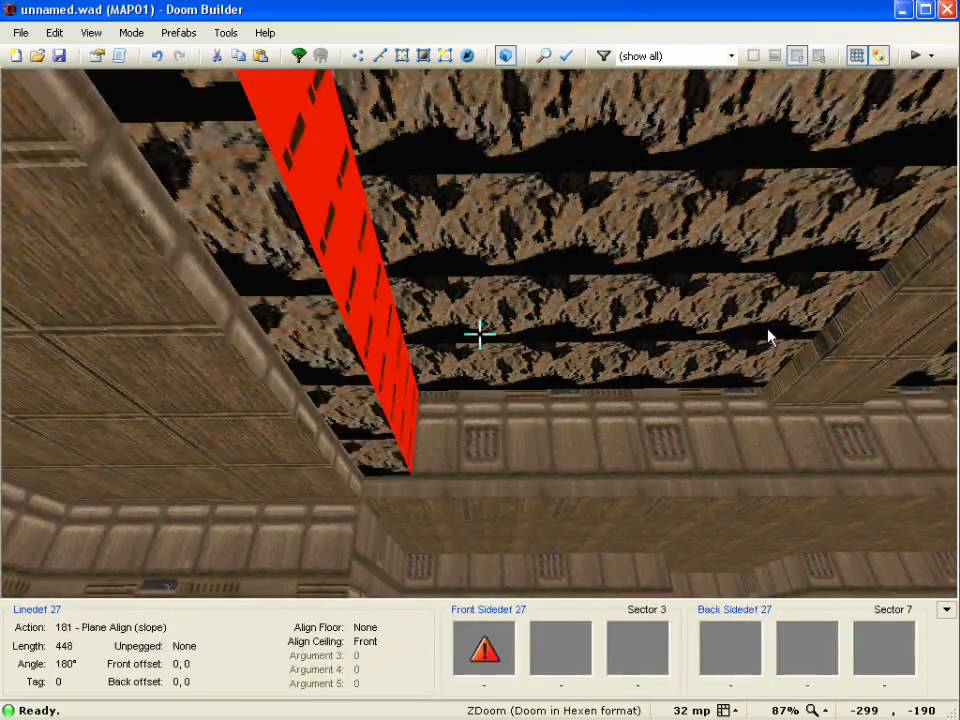Click the Back Sidedef 27 heading
Image resolution: width=960 pixels, height=720 pixels.
(735, 609)
